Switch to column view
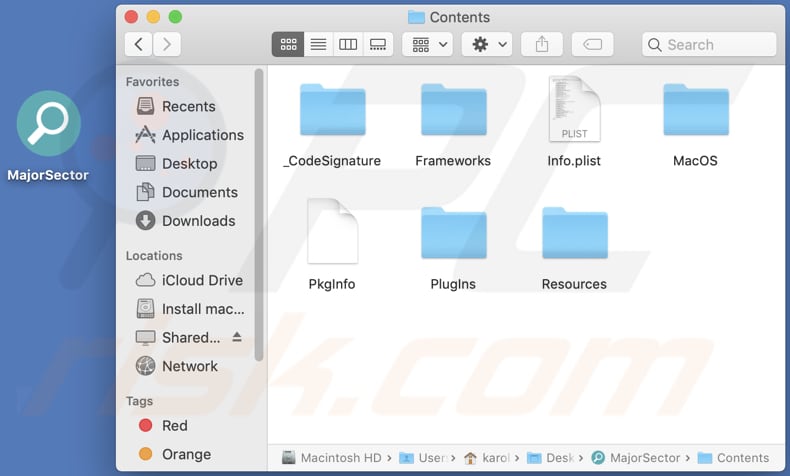This screenshot has height=476, width=790. (348, 45)
